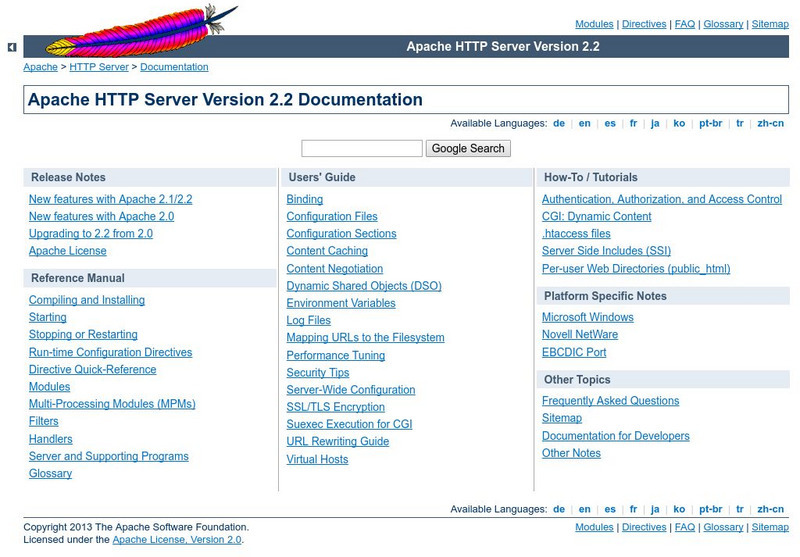This screenshot has width=800, height=557.
Task: Open Security Tips link
Action: (x=318, y=373)
